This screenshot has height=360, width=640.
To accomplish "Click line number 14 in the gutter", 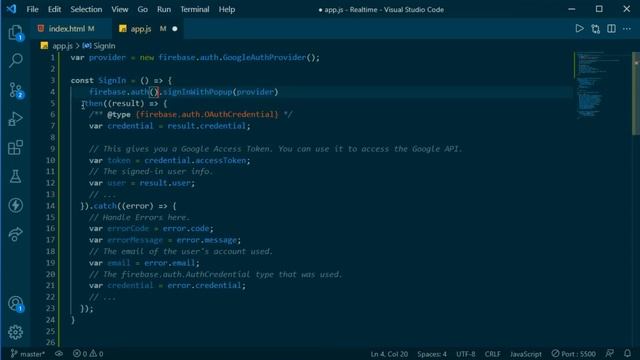I will click(x=50, y=206).
